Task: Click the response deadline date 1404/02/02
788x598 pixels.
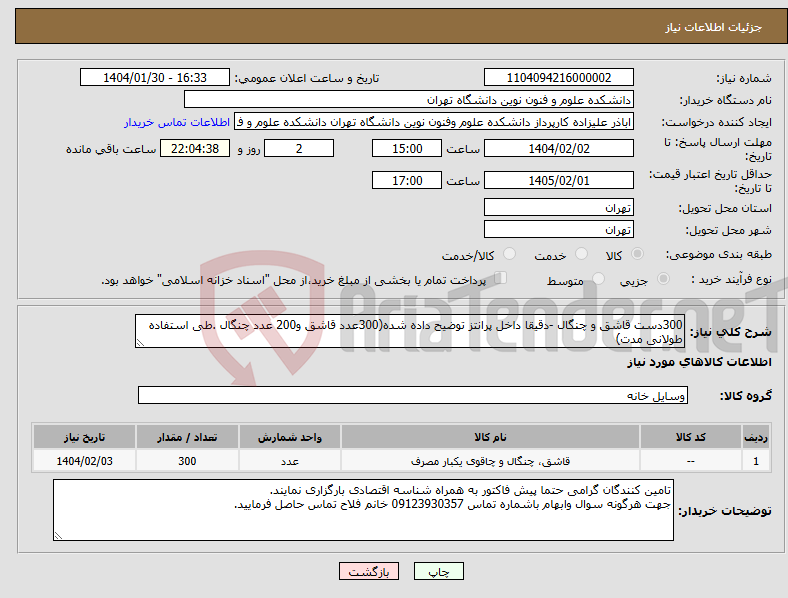Action: point(559,148)
